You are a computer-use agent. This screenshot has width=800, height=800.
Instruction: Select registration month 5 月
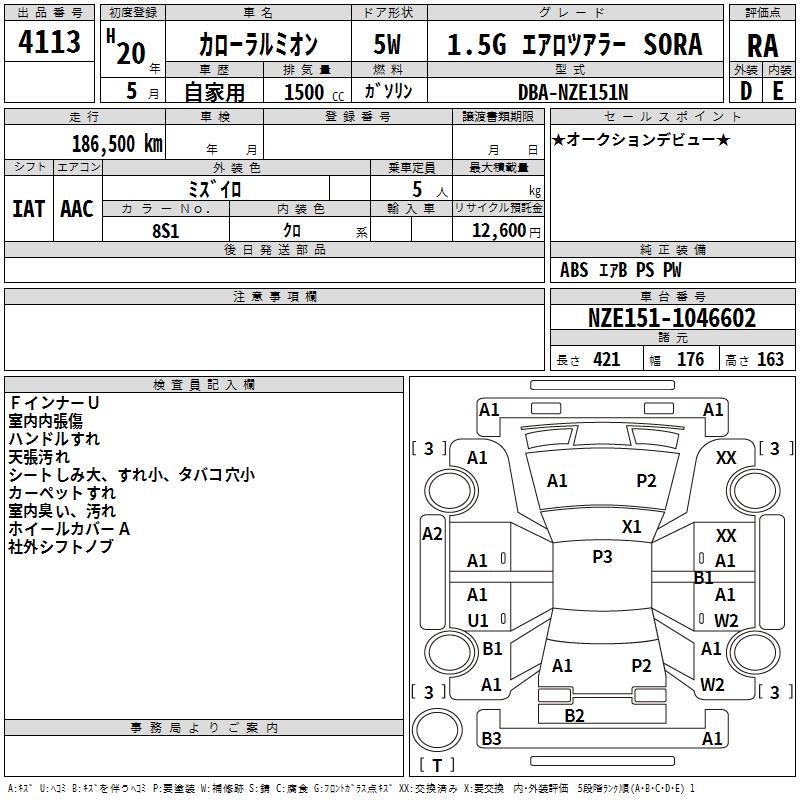click(x=142, y=91)
